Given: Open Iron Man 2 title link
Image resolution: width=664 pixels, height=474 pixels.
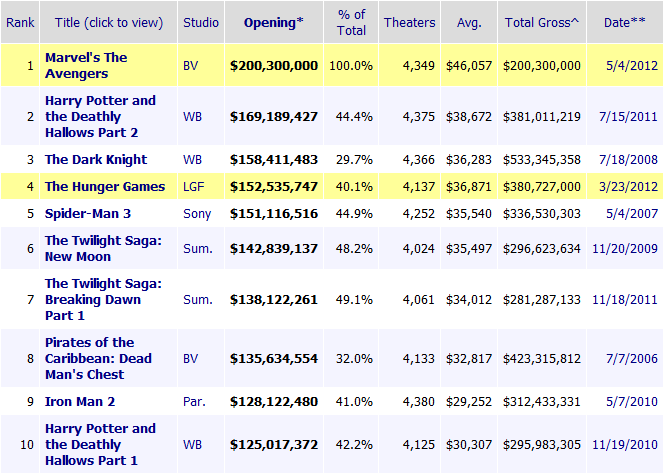Looking at the screenshot, I should [x=80, y=402].
